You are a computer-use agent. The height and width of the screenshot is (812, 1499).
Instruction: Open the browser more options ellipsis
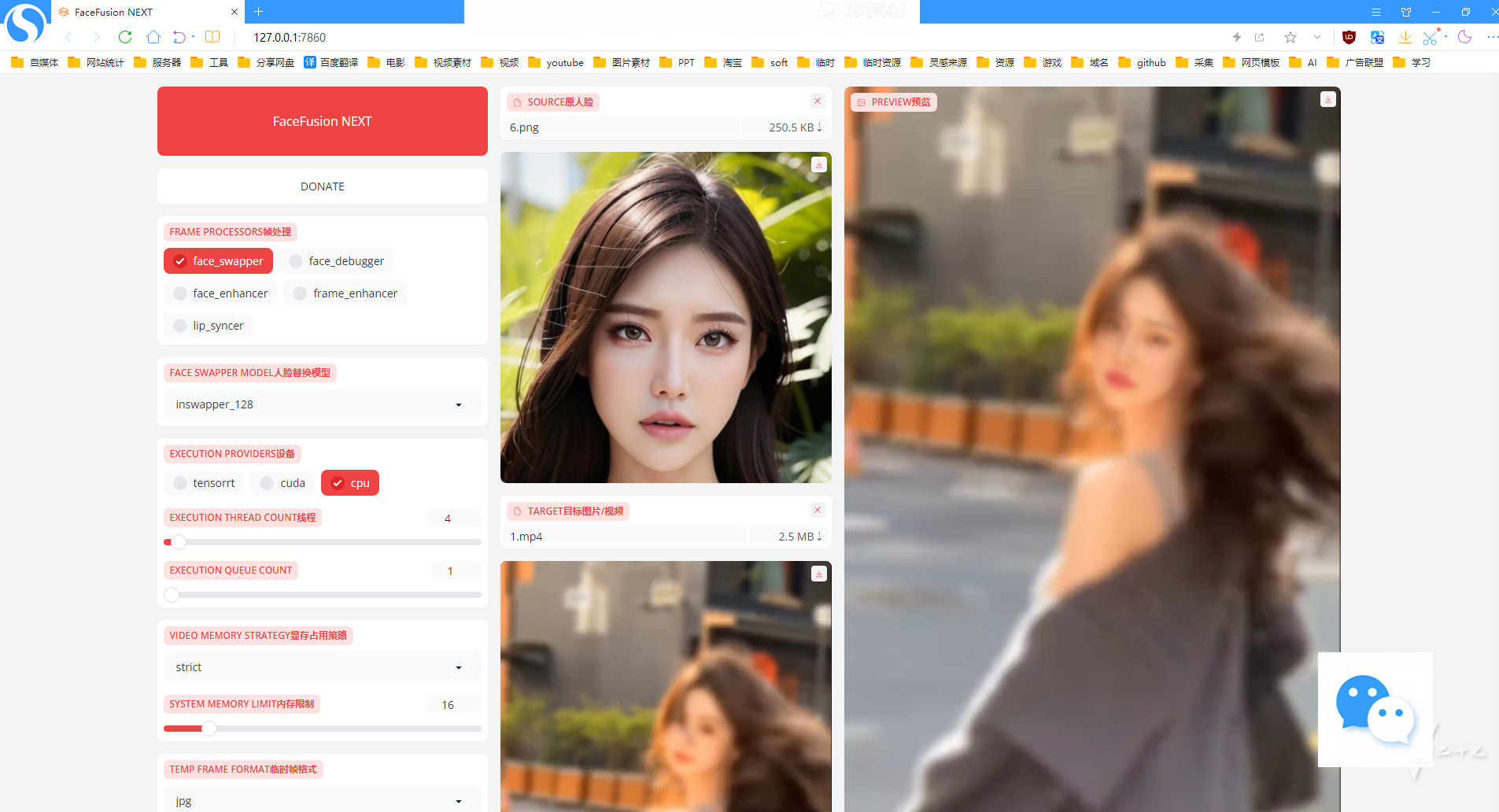[x=1492, y=37]
